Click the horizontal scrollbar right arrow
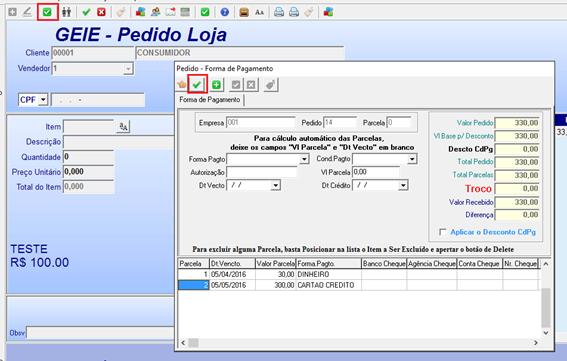 pos(536,343)
